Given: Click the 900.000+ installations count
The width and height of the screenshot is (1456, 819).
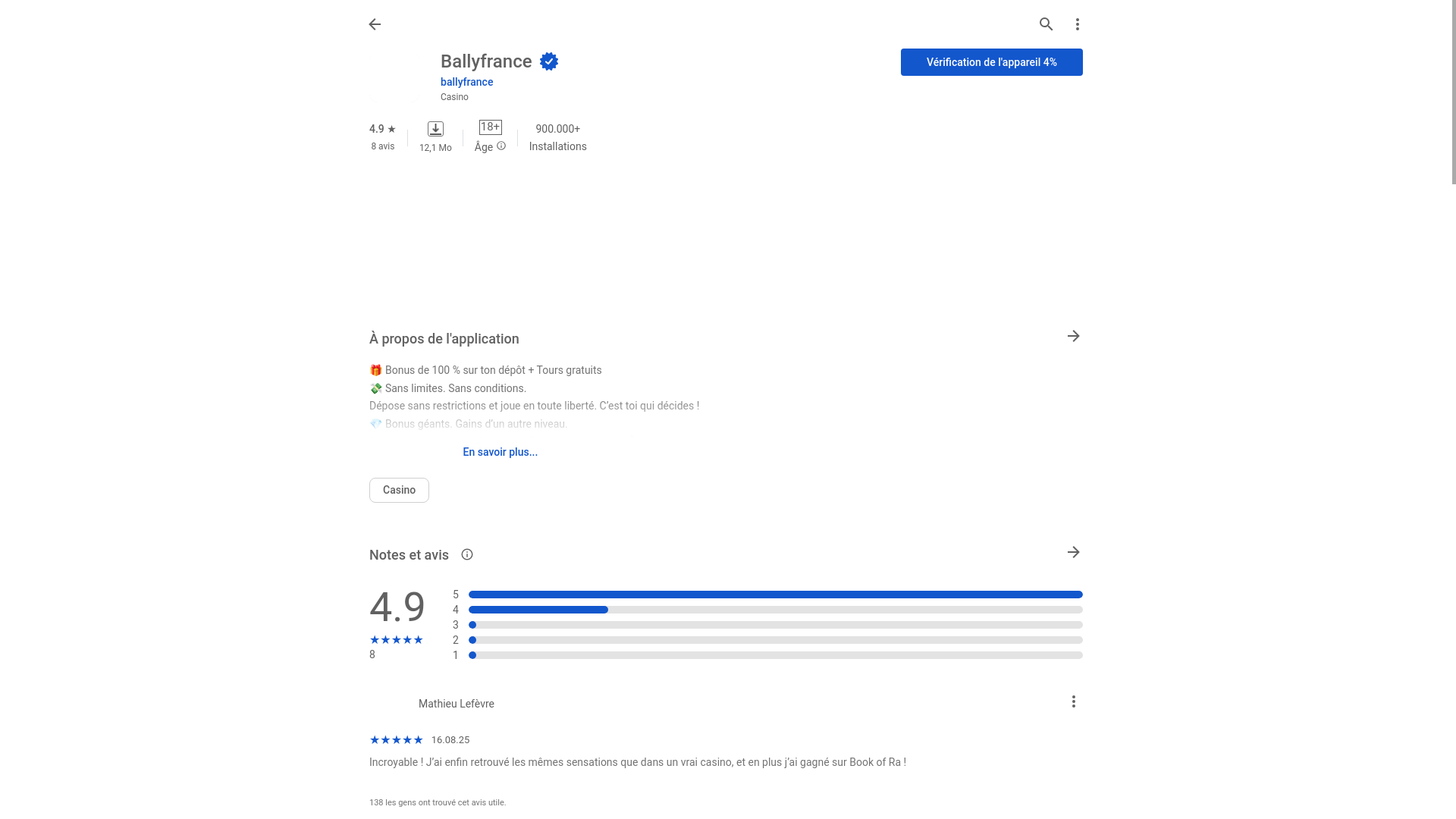Looking at the screenshot, I should coord(557,129).
